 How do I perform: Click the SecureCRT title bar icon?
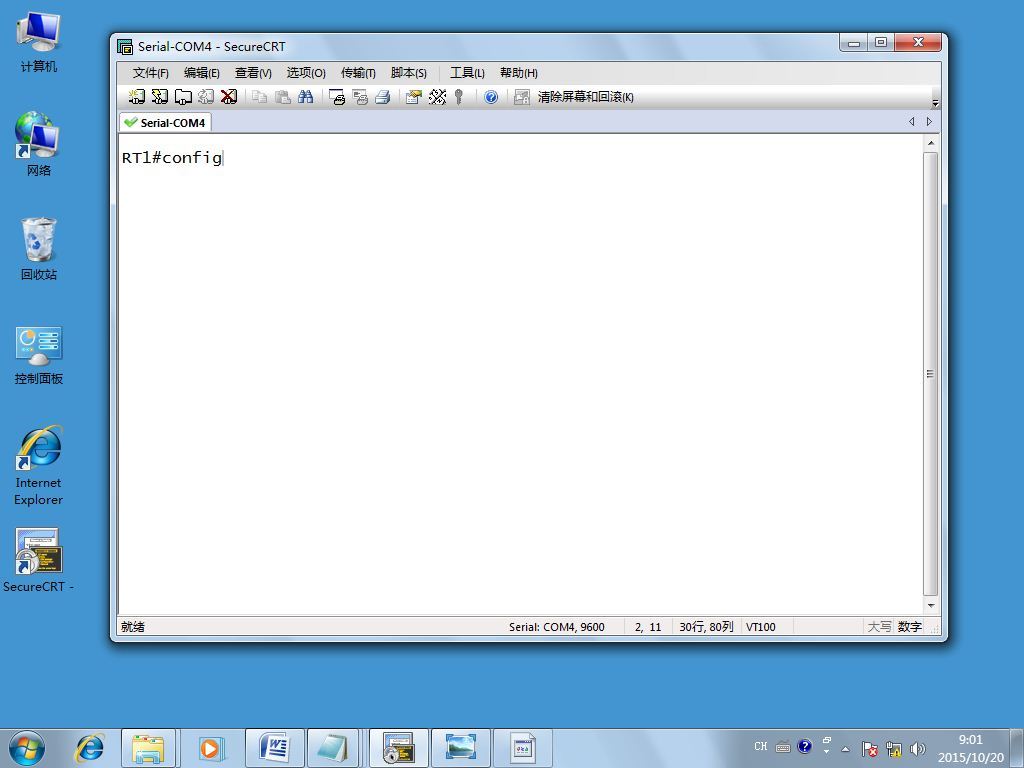(x=125, y=46)
